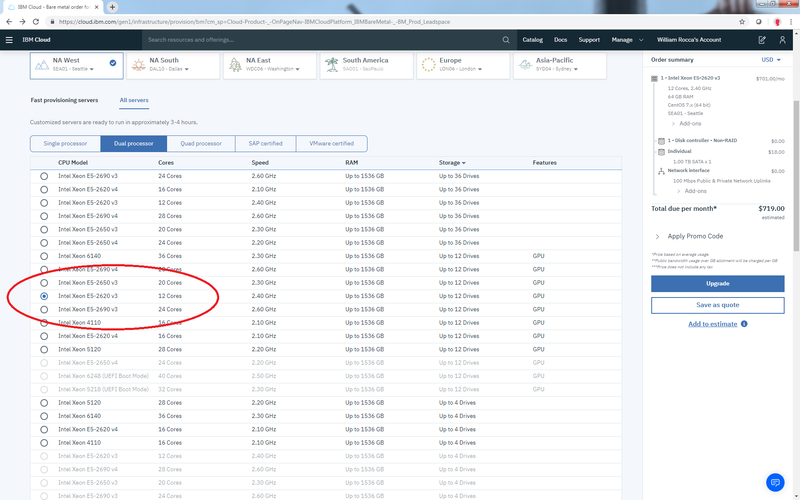Select Intel Xeon 6140 with 4 drives radio
800x500 pixels.
(x=44, y=416)
